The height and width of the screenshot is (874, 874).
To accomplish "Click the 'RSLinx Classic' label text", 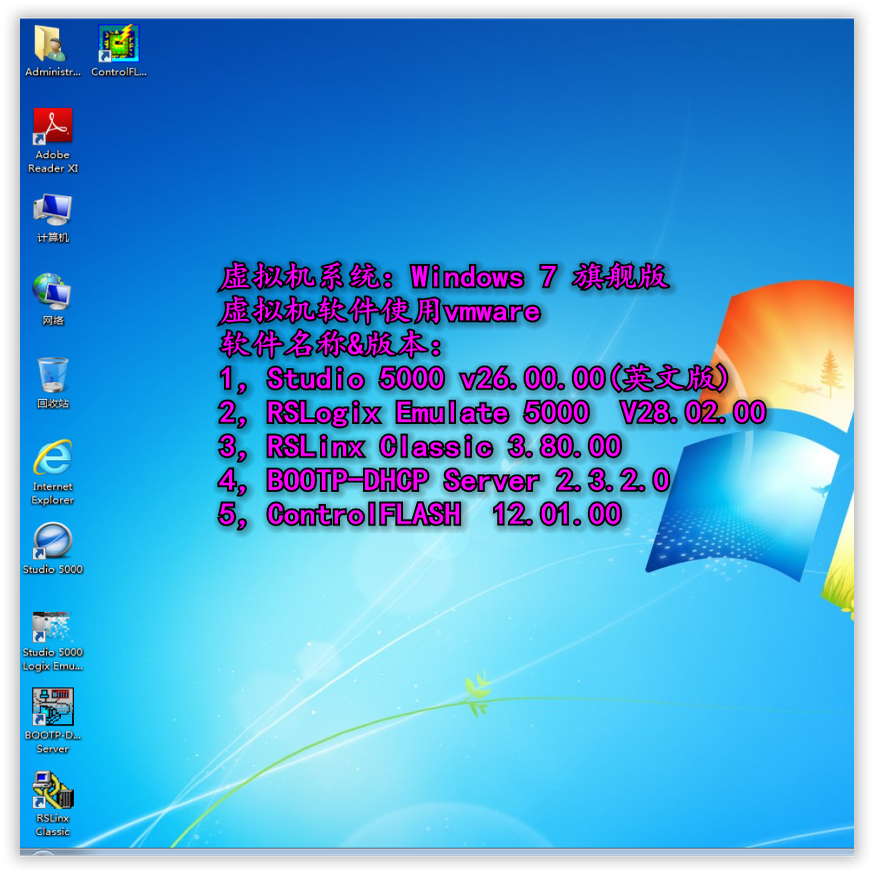I will (52, 825).
